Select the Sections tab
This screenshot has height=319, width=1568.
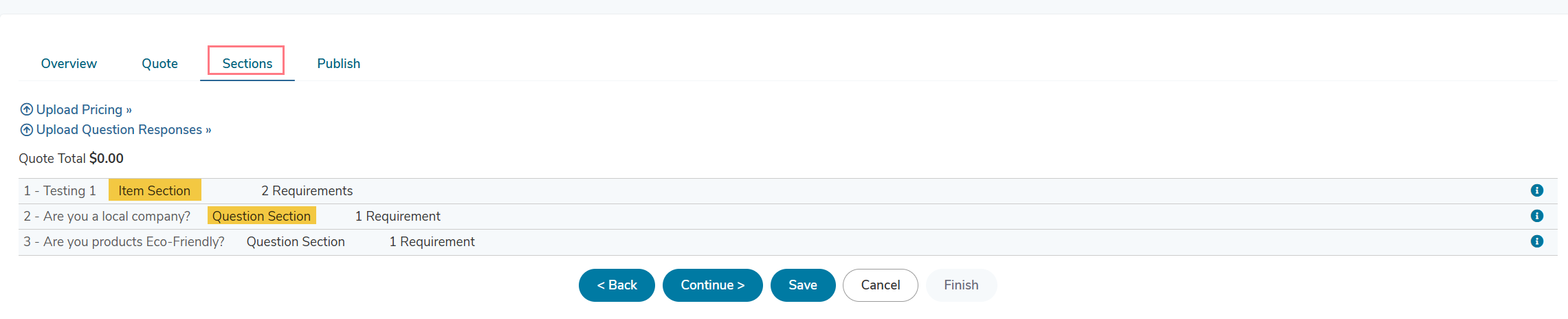point(247,63)
